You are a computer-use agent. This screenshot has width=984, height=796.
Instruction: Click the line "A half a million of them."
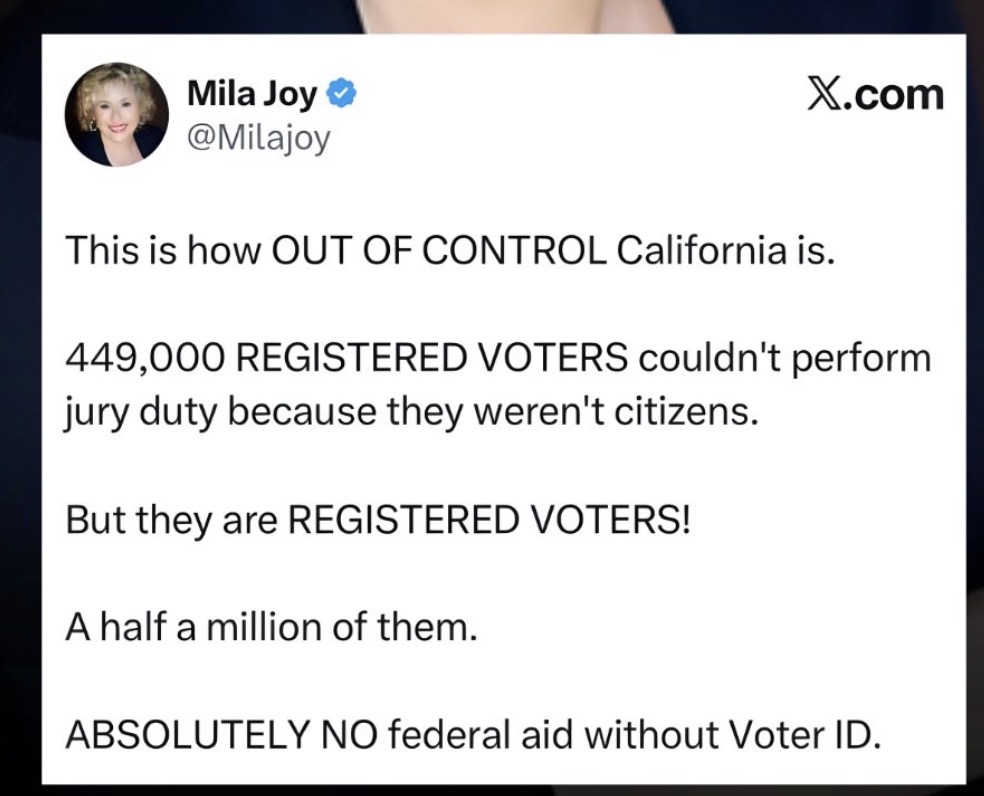click(267, 629)
